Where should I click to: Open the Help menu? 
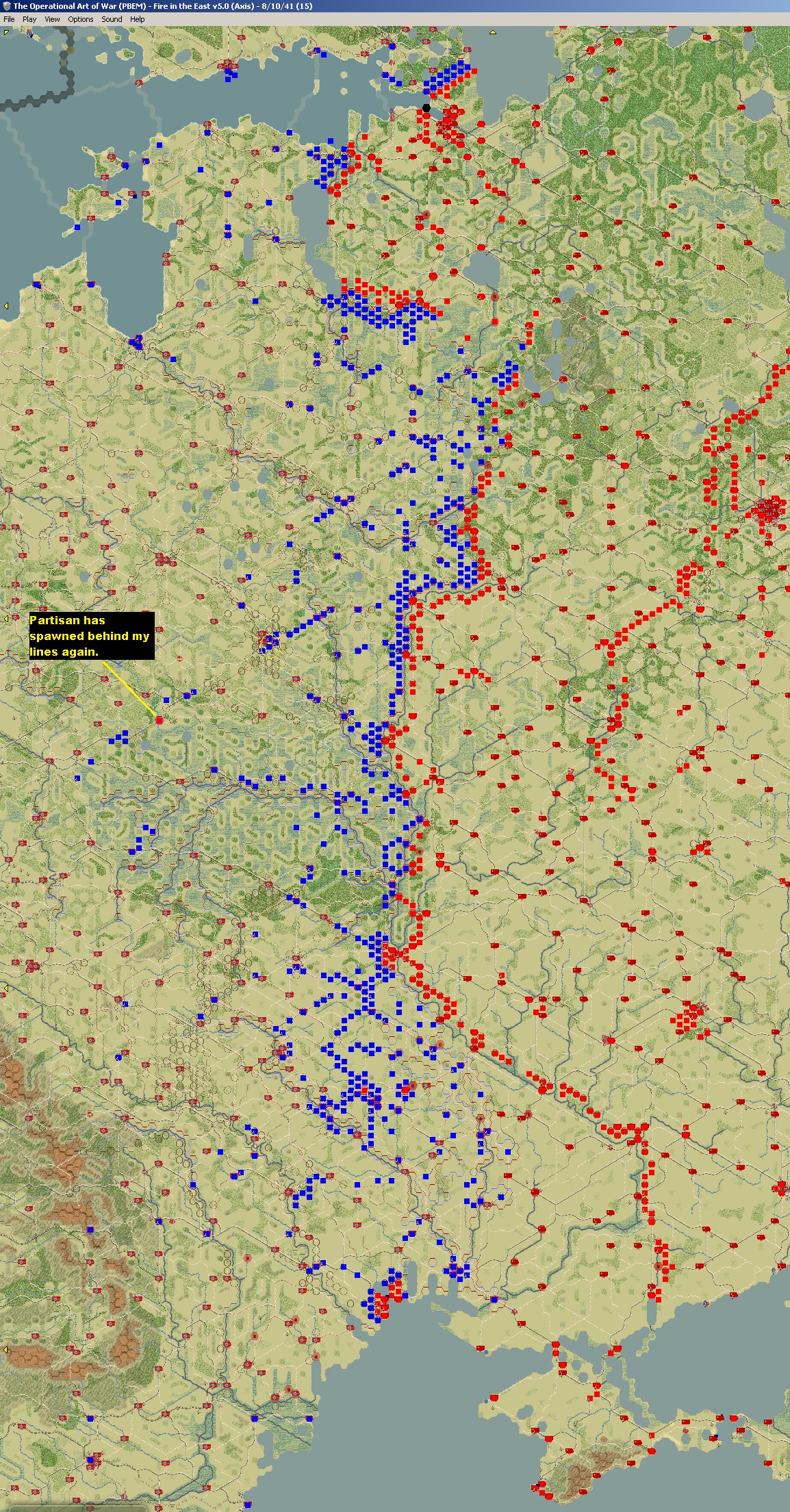[138, 19]
